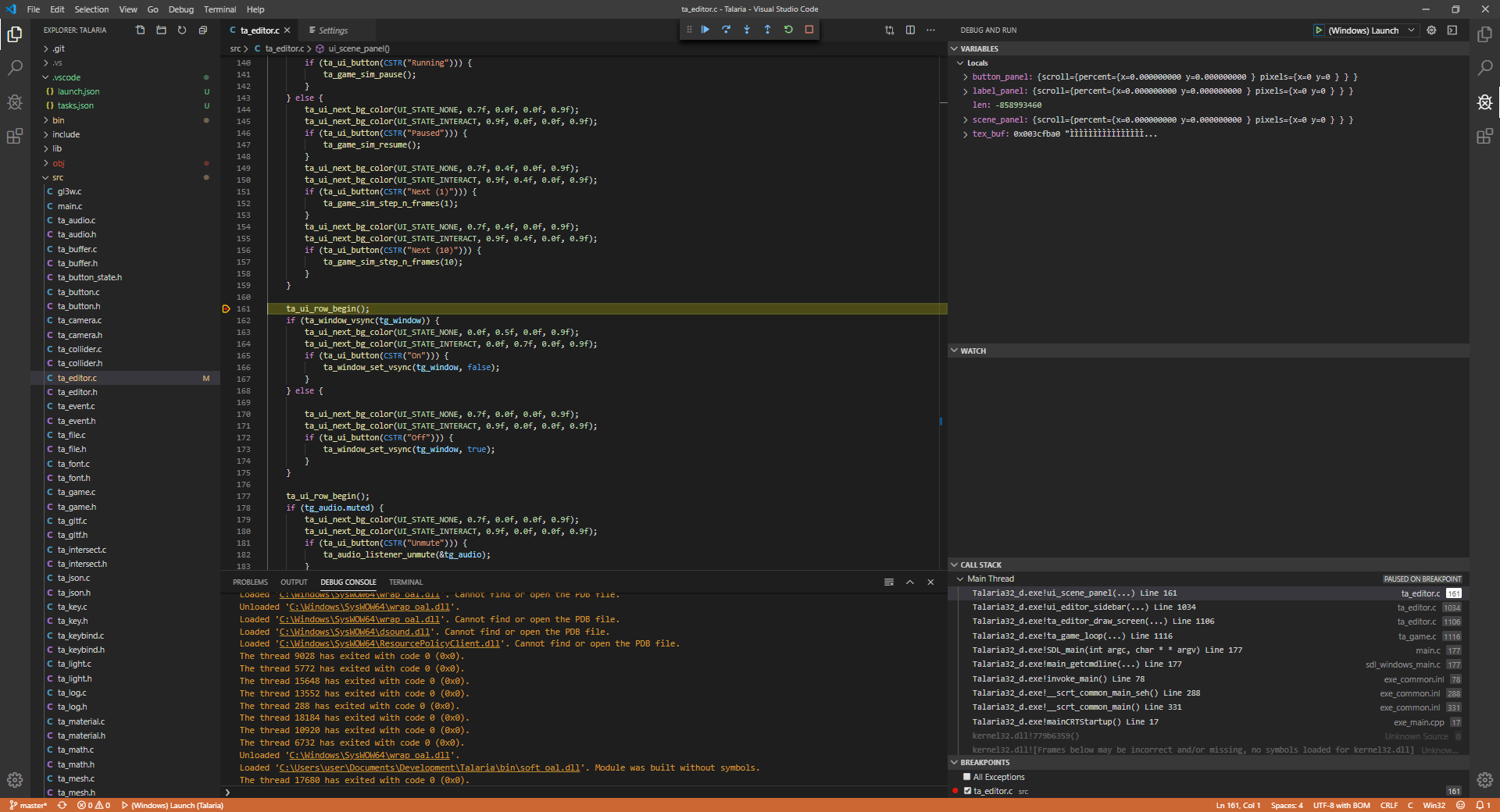1500x812 pixels.
Task: Open ta_camera.c from the explorer
Action: [x=80, y=320]
